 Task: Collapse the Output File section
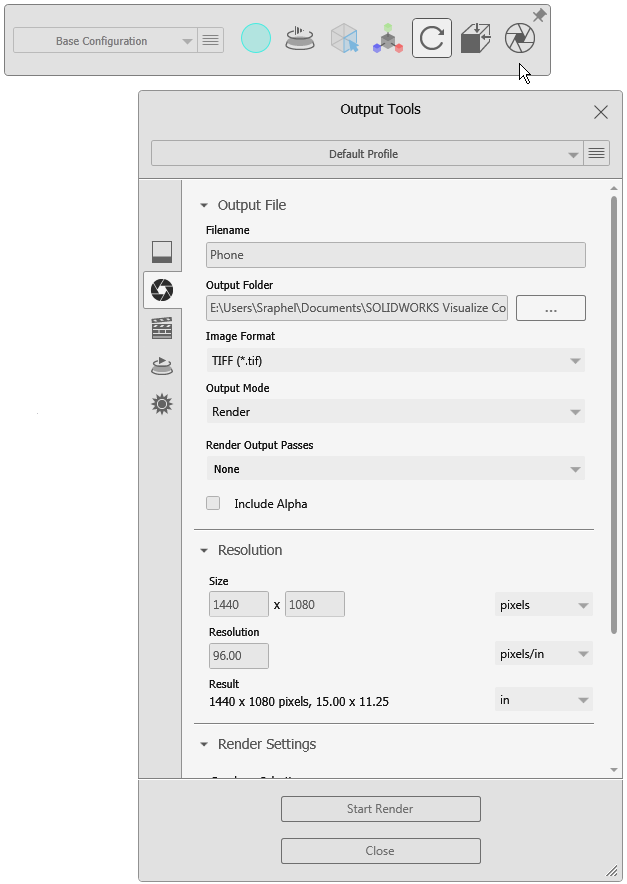coord(204,206)
